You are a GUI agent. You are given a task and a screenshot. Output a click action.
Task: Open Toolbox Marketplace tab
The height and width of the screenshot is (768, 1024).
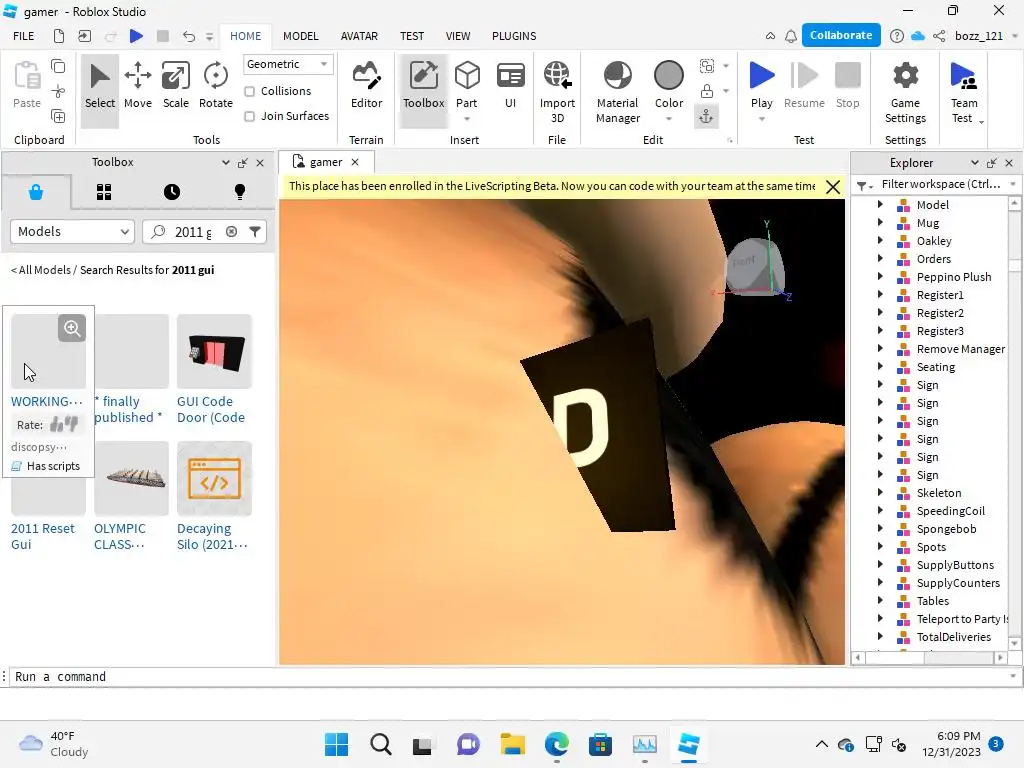pos(36,192)
